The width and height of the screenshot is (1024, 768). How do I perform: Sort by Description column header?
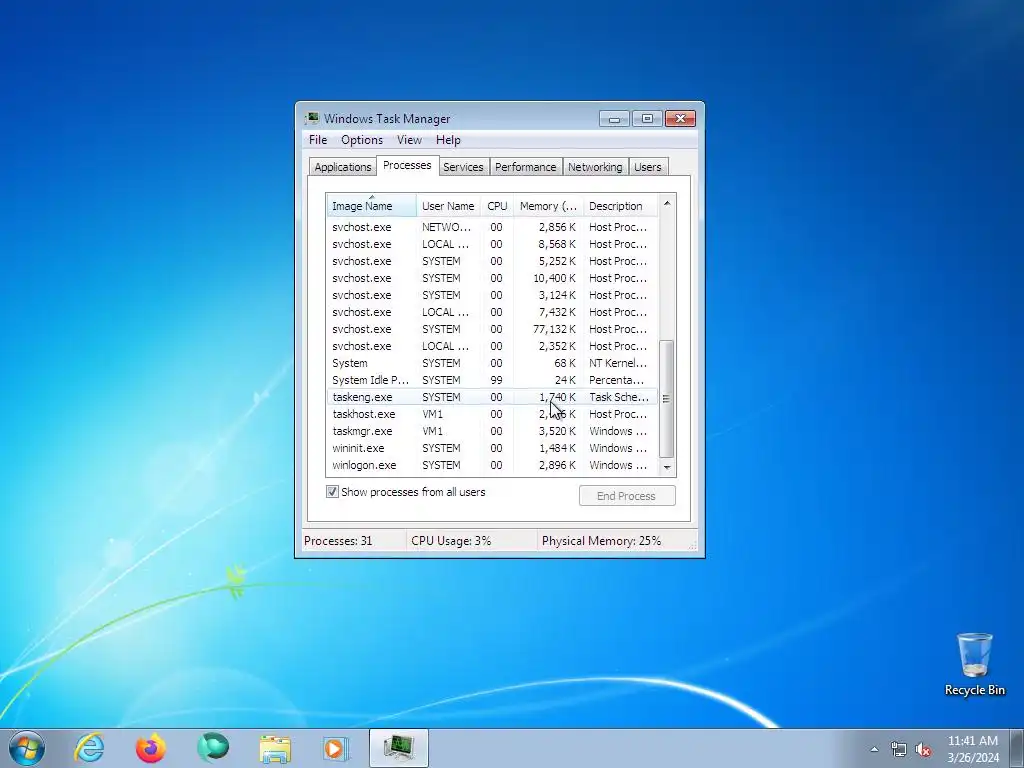620,206
